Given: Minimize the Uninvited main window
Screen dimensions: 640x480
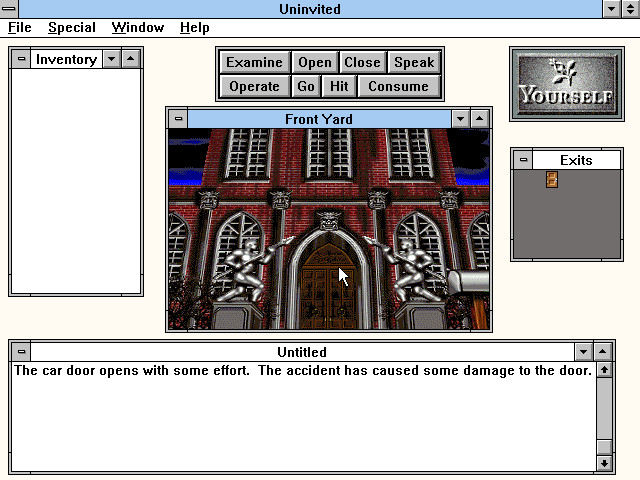Looking at the screenshot, I should (611, 9).
